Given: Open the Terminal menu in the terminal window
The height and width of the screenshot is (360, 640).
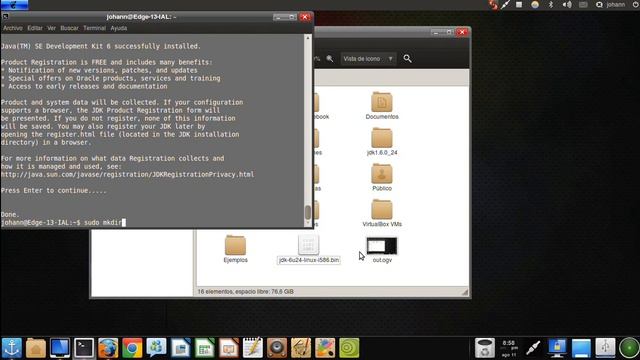Looking at the screenshot, I should pyautogui.click(x=94, y=28).
